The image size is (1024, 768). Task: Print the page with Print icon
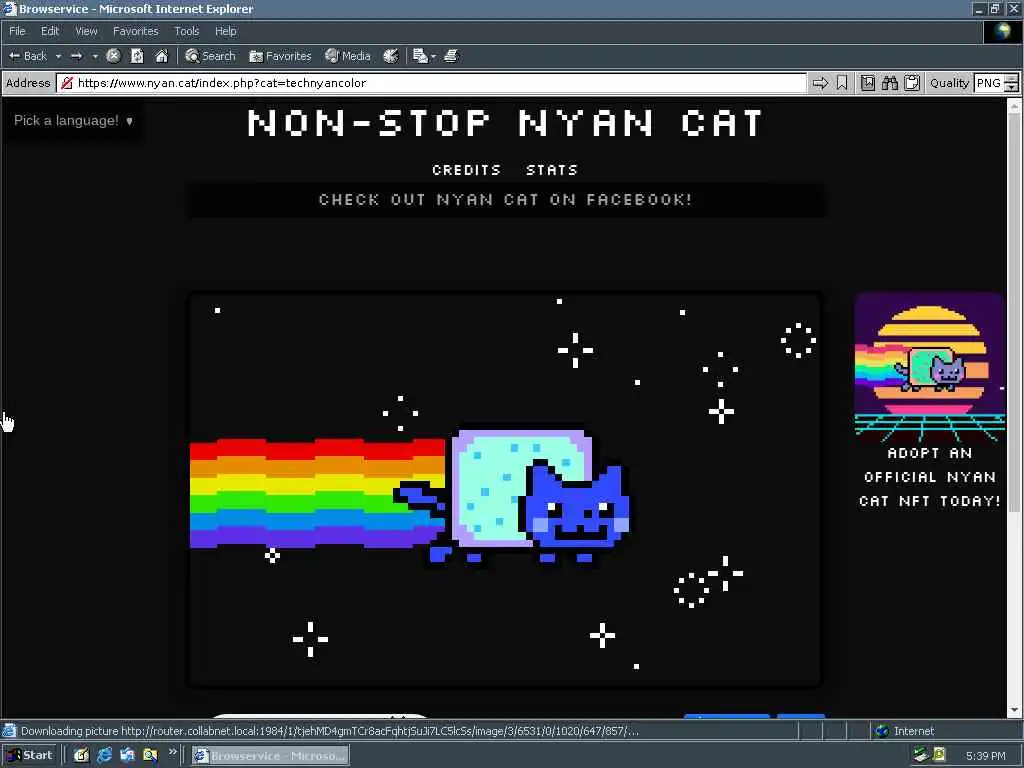click(451, 56)
